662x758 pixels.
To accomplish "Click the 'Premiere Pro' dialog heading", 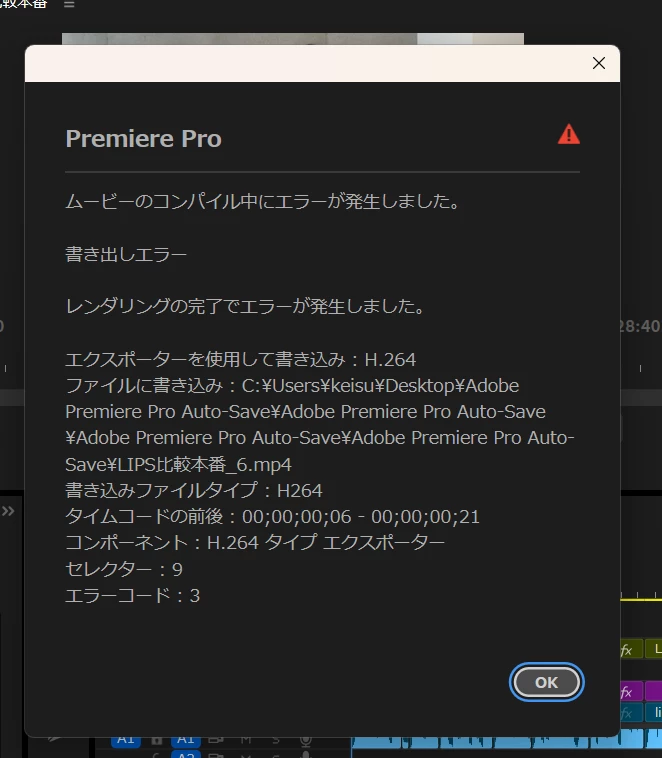I will click(x=144, y=139).
